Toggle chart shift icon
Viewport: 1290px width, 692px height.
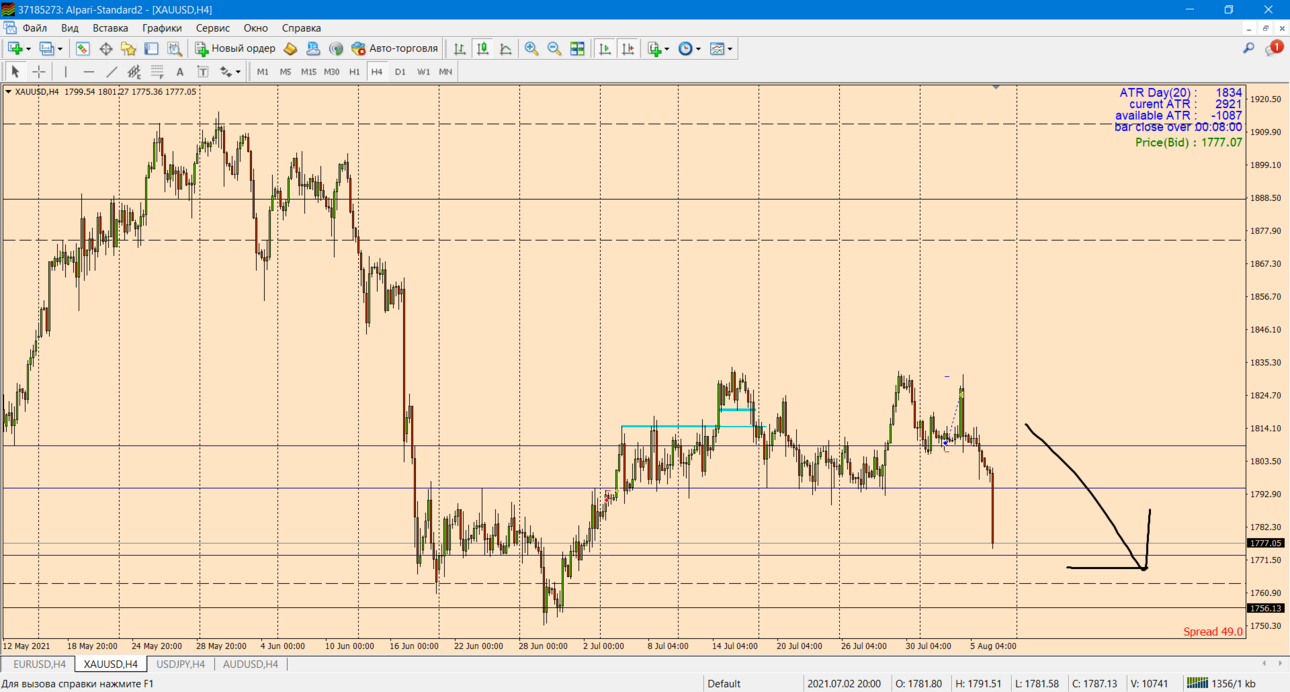(x=628, y=48)
